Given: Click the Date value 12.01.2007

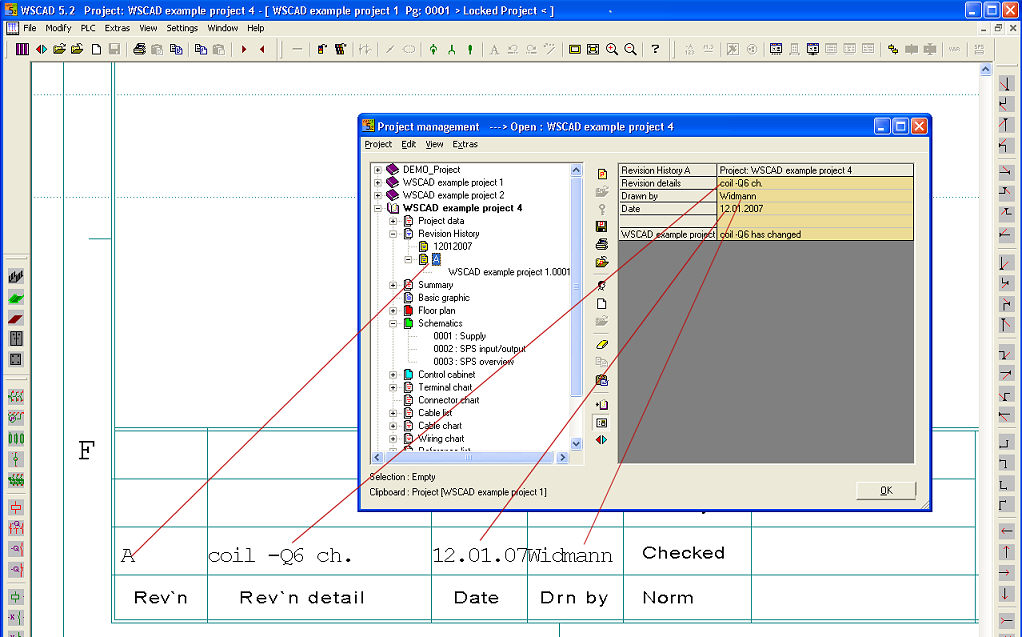Looking at the screenshot, I should coord(815,209).
